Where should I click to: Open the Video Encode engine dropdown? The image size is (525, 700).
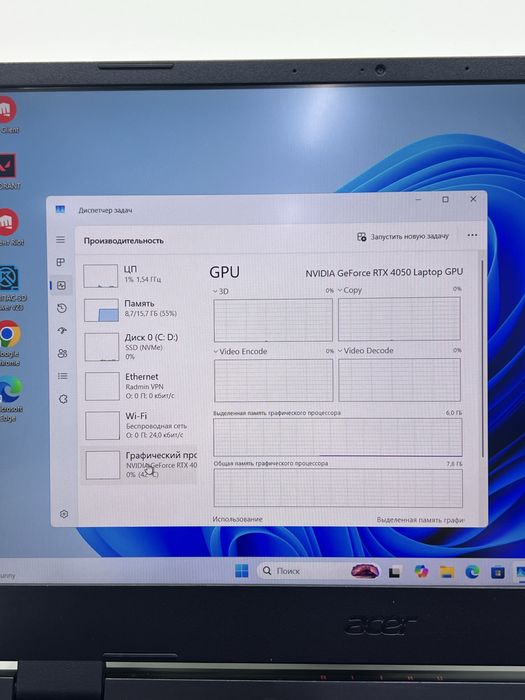click(216, 352)
